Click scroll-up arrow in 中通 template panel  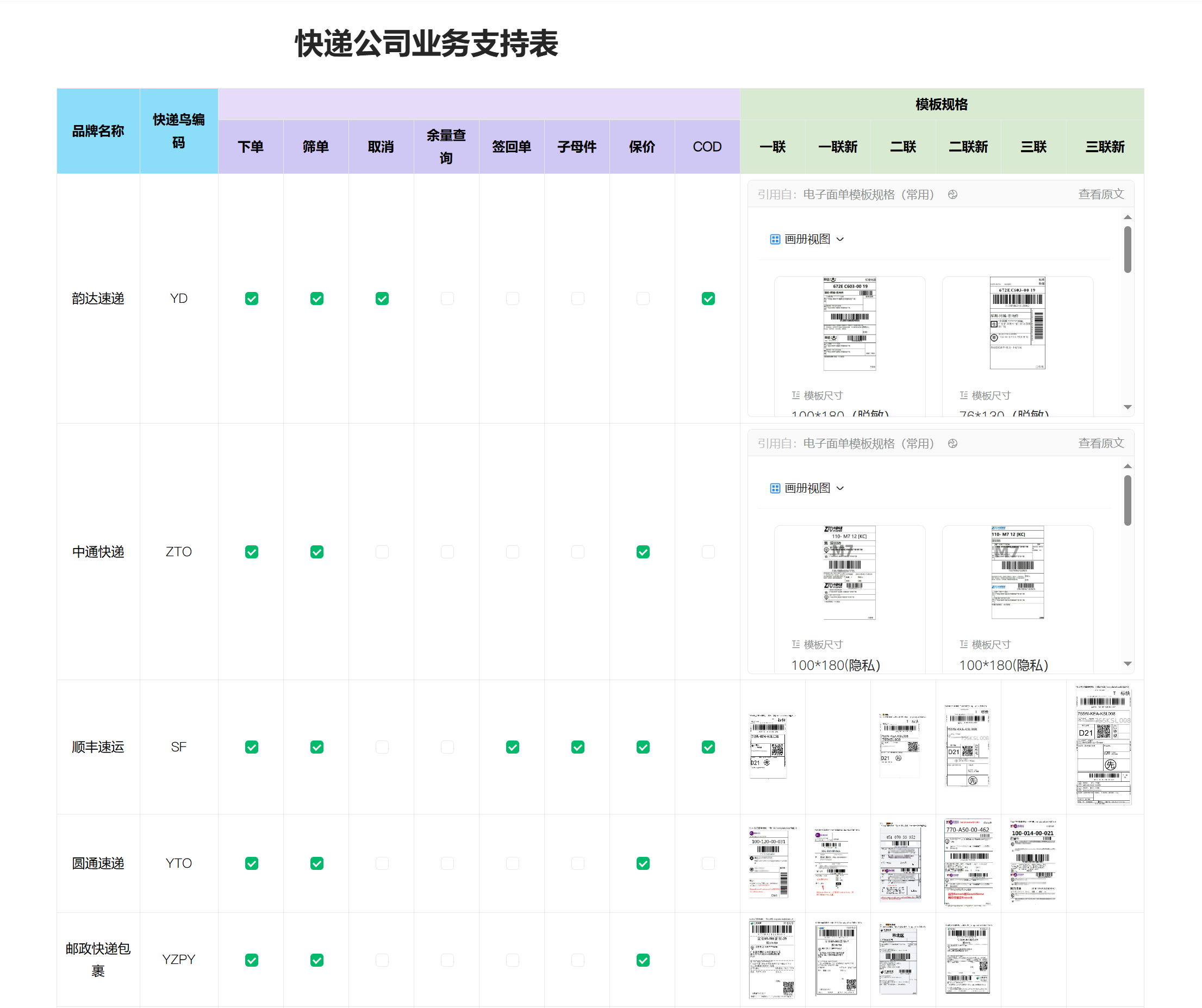[x=1127, y=466]
